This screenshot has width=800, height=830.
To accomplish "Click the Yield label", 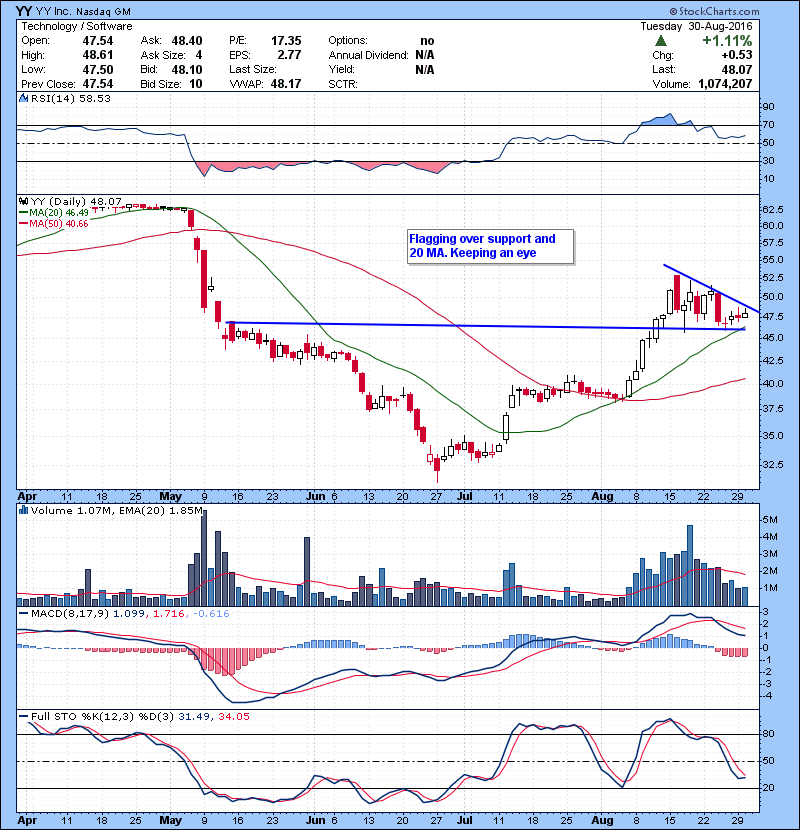I will point(341,69).
